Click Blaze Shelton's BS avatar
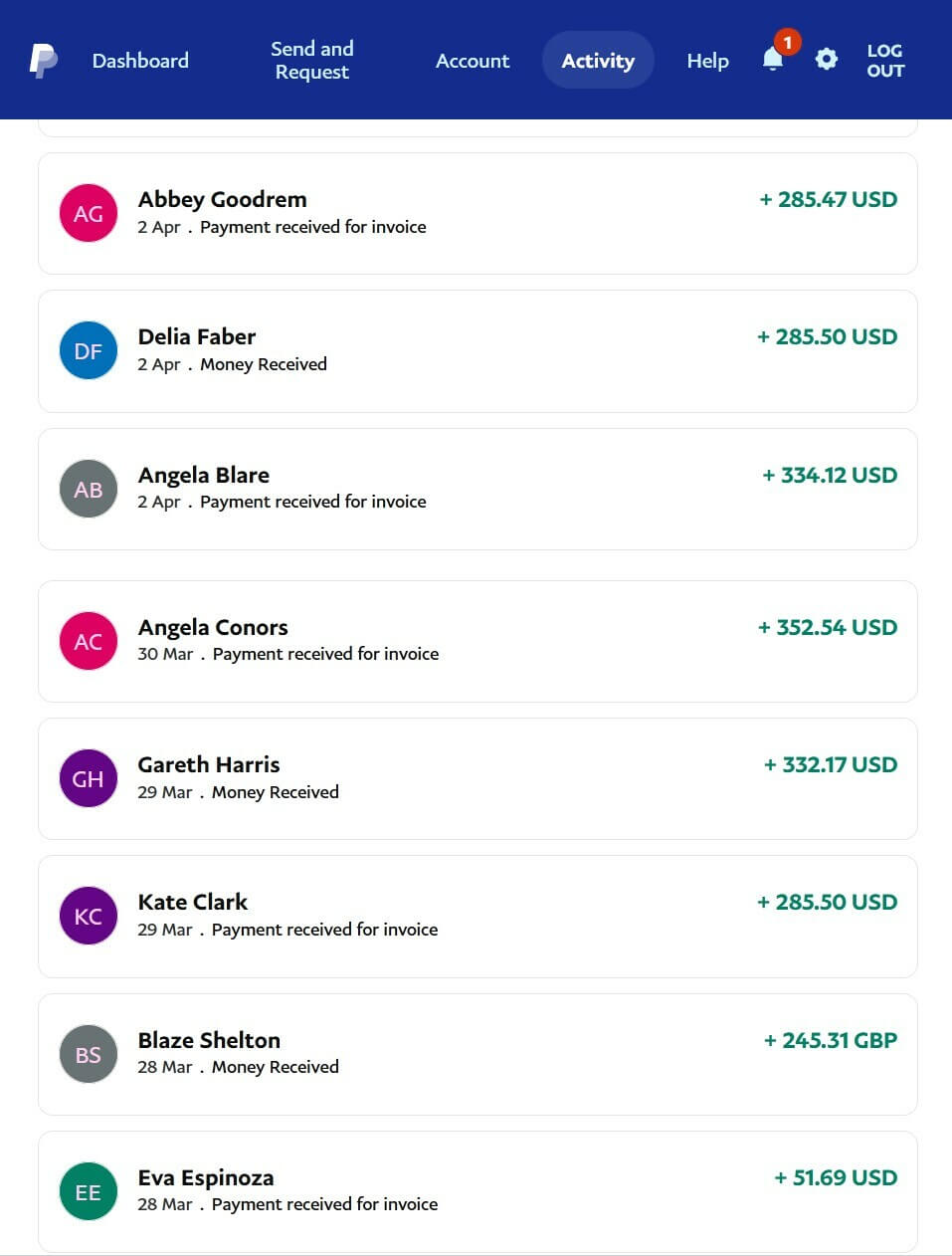 point(89,1054)
